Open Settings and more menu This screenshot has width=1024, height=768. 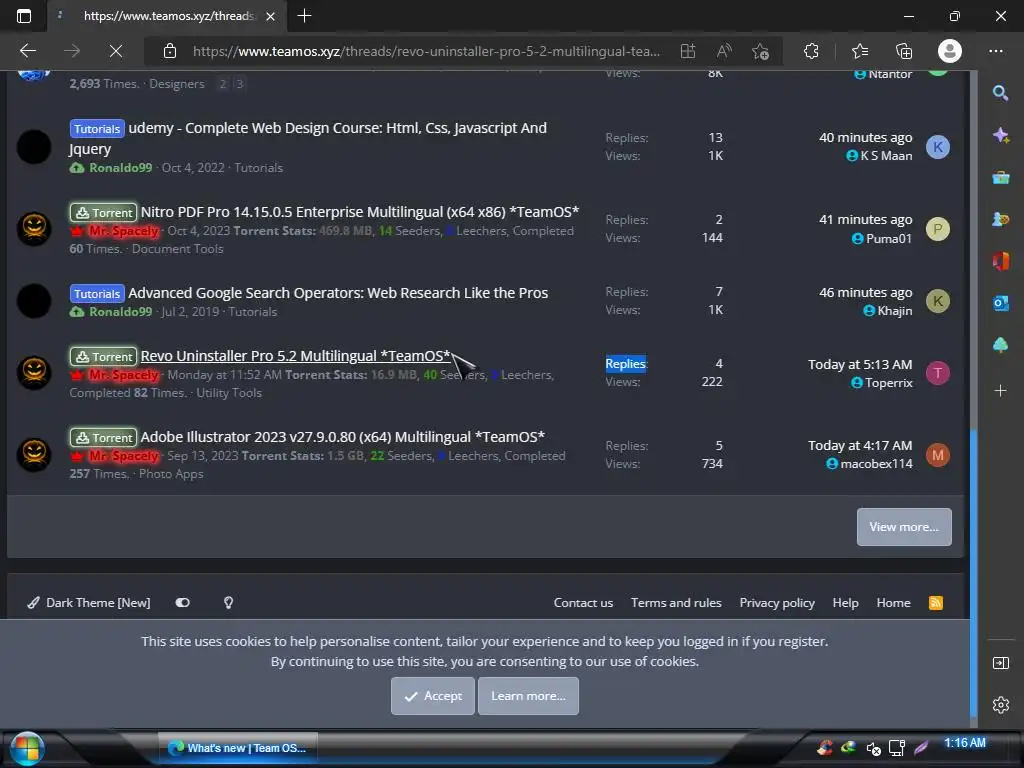coord(996,51)
